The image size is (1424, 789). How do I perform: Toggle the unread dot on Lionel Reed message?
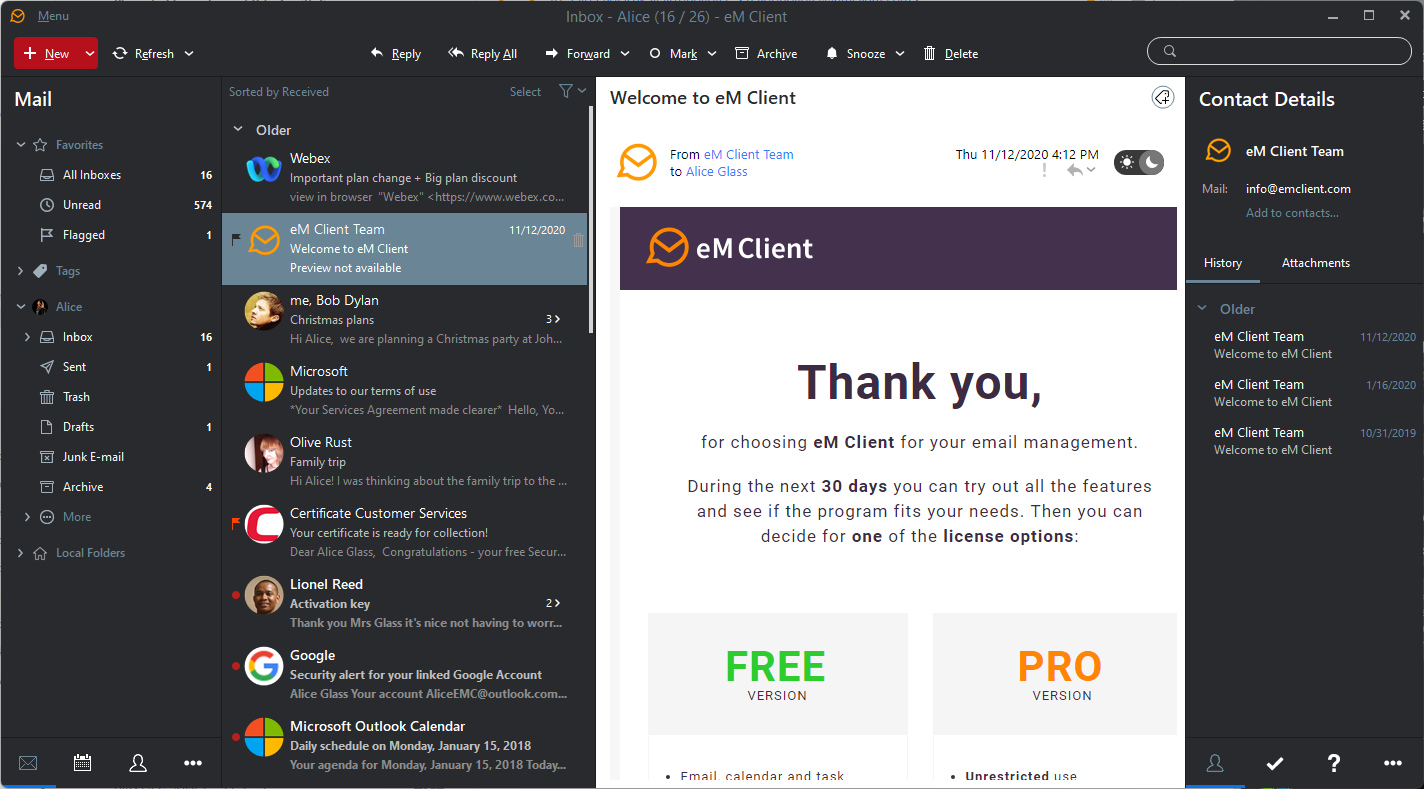(x=236, y=595)
